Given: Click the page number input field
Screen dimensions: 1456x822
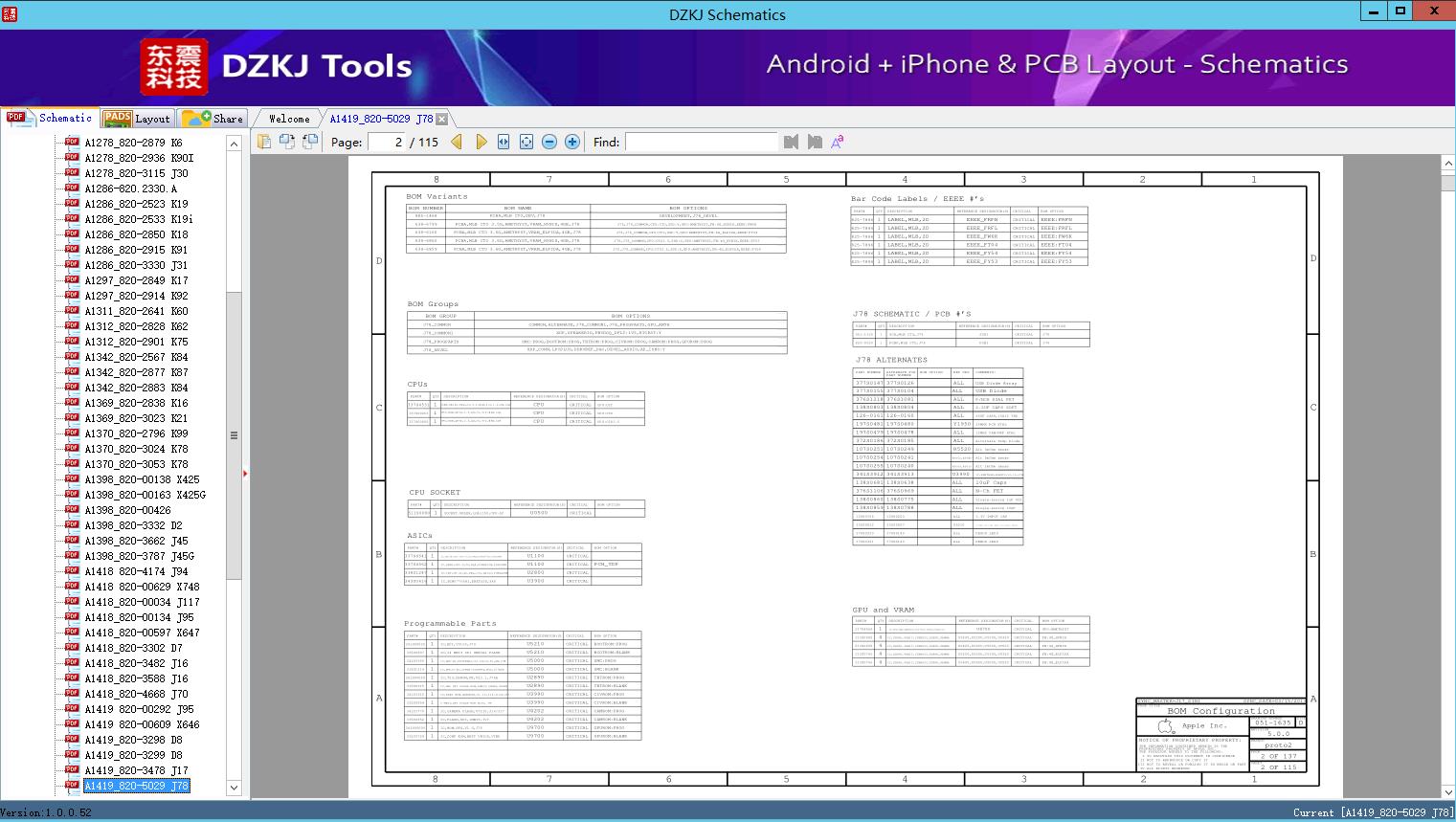Looking at the screenshot, I should (386, 142).
